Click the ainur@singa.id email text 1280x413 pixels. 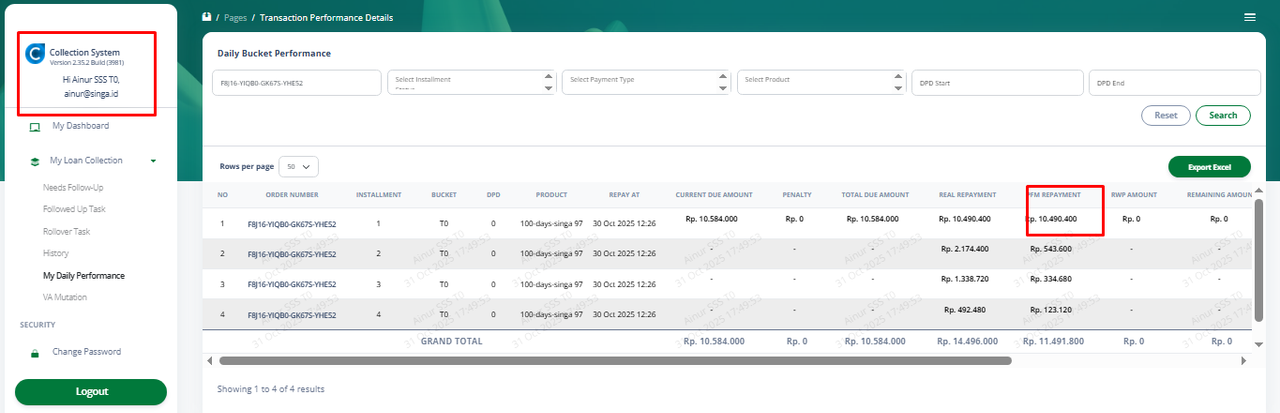(91, 93)
